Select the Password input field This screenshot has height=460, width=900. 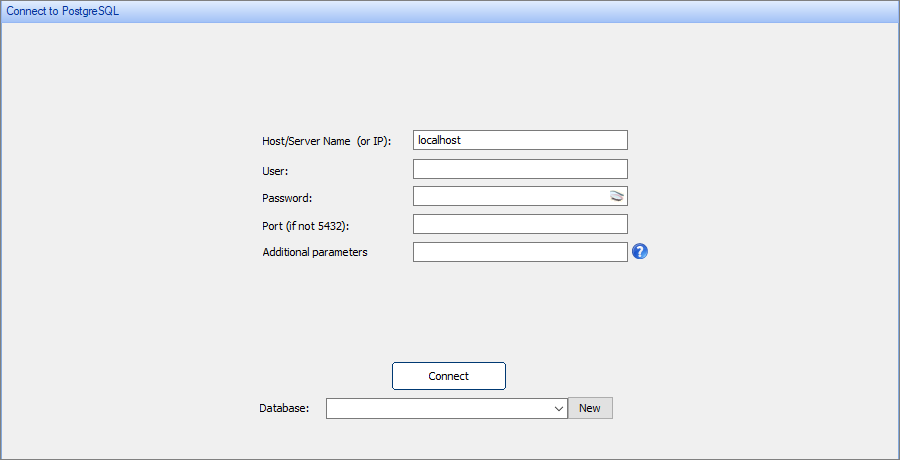click(x=508, y=196)
